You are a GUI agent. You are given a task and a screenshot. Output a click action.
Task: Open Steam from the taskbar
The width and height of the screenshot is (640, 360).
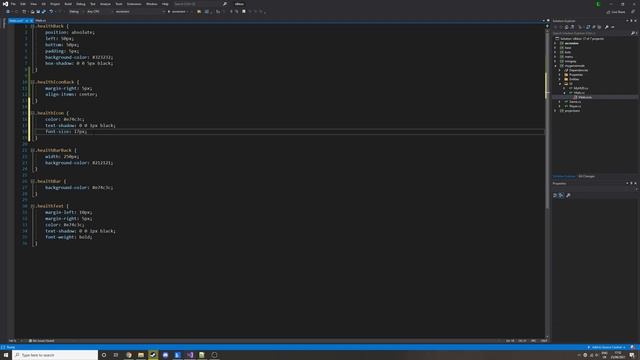click(153, 355)
